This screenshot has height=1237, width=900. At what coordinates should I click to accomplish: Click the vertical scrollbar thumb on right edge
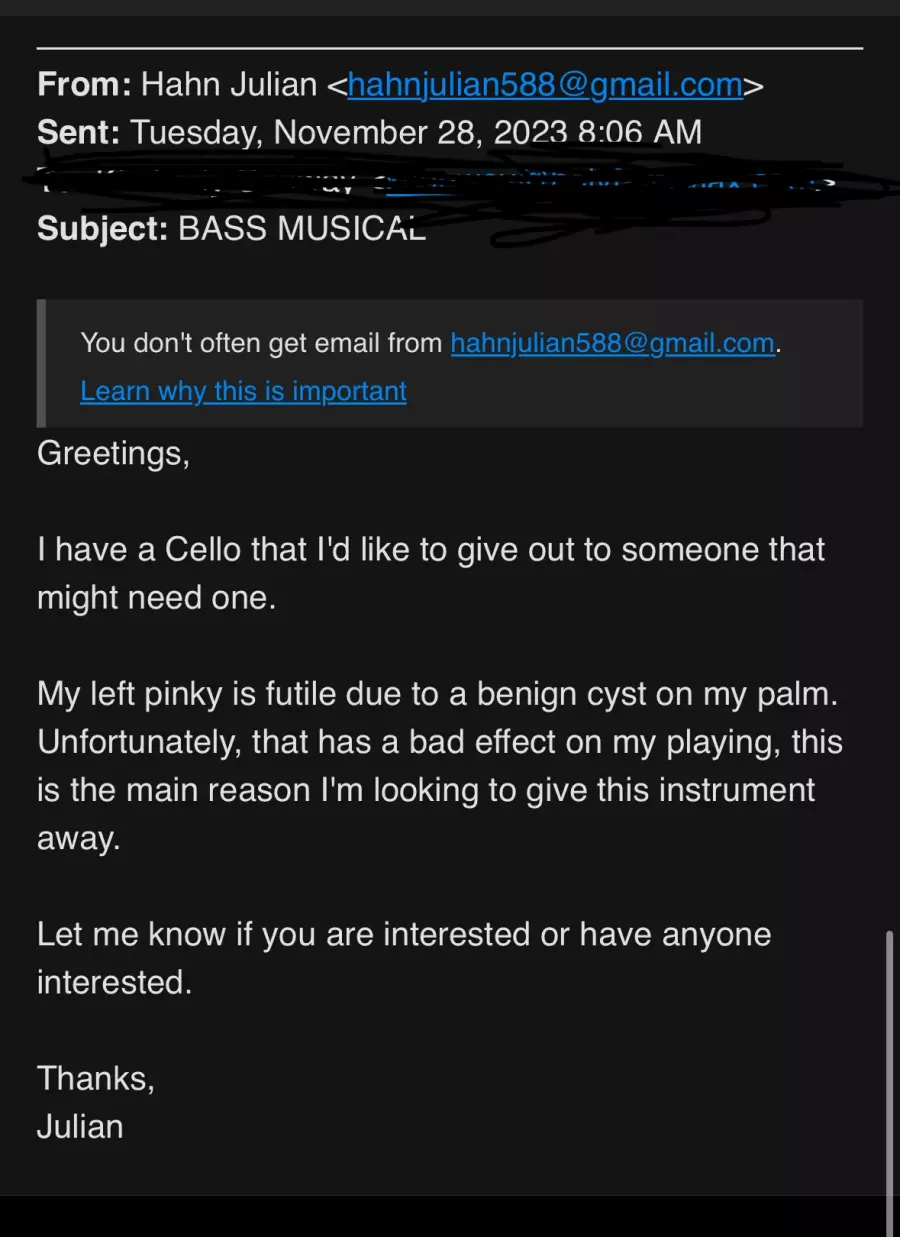coord(888,1082)
